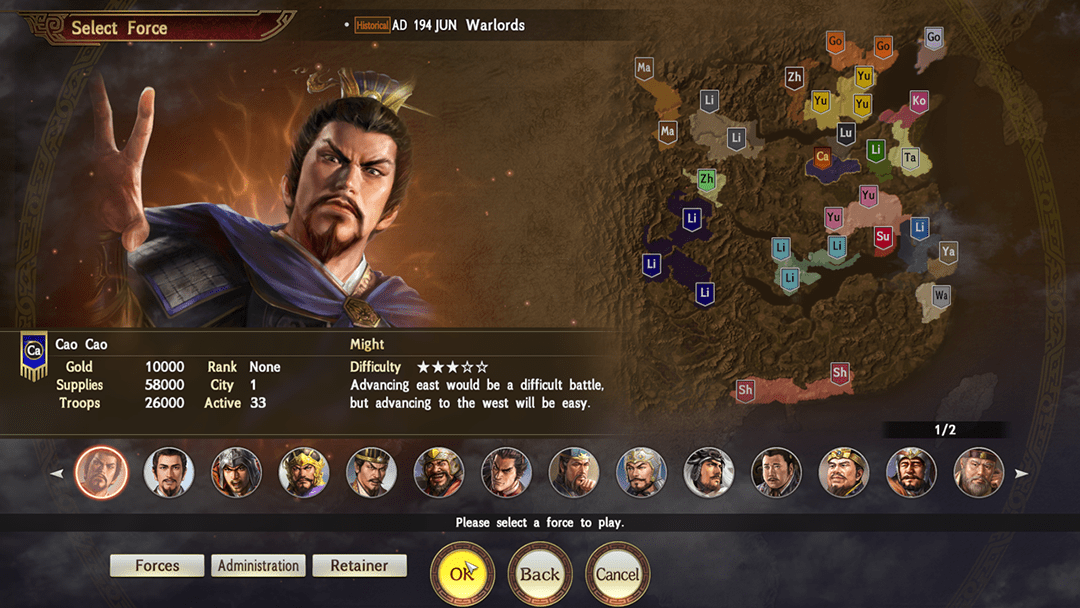Show previous page of force portraits
Image resolution: width=1080 pixels, height=608 pixels.
[x=57, y=474]
